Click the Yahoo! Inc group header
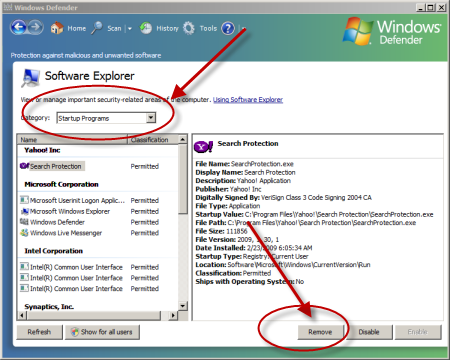This screenshot has width=450, height=360. [x=42, y=150]
